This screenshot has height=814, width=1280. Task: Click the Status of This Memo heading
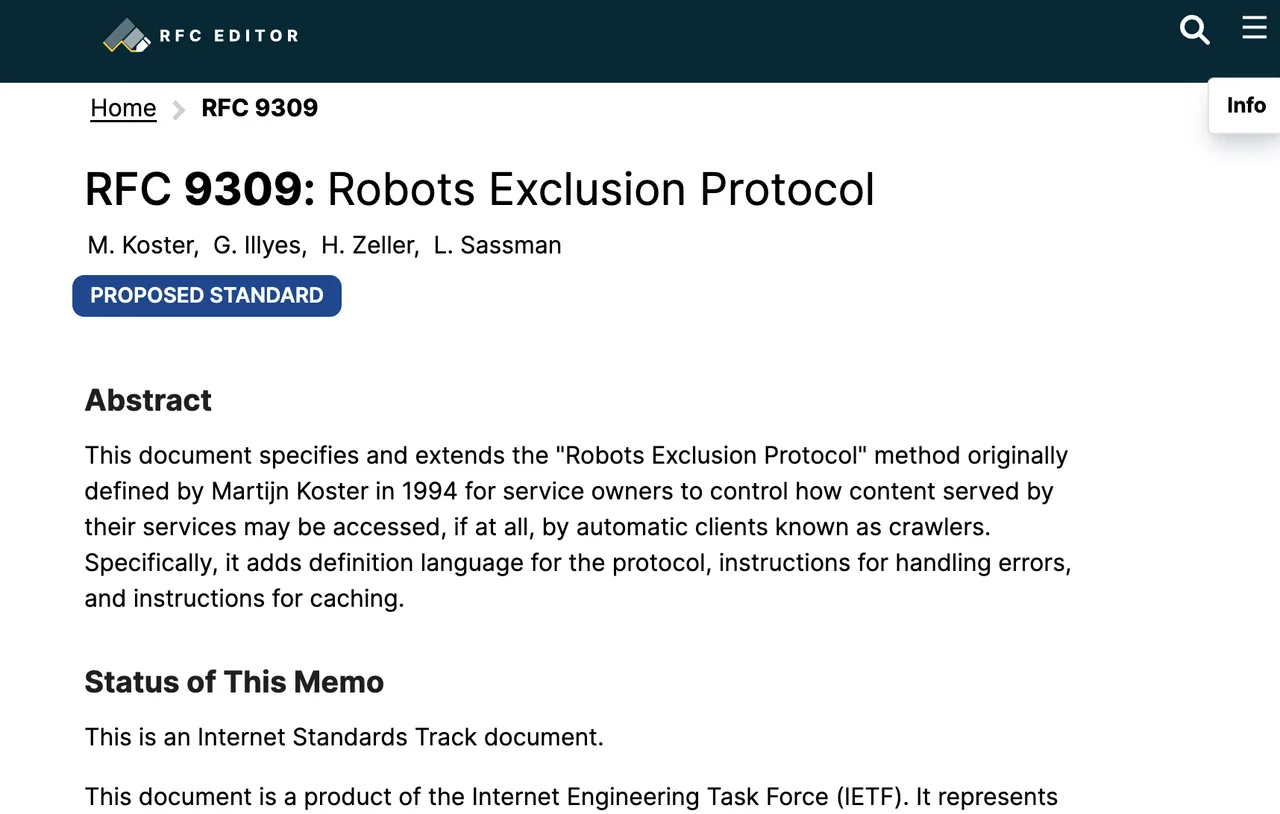[234, 682]
